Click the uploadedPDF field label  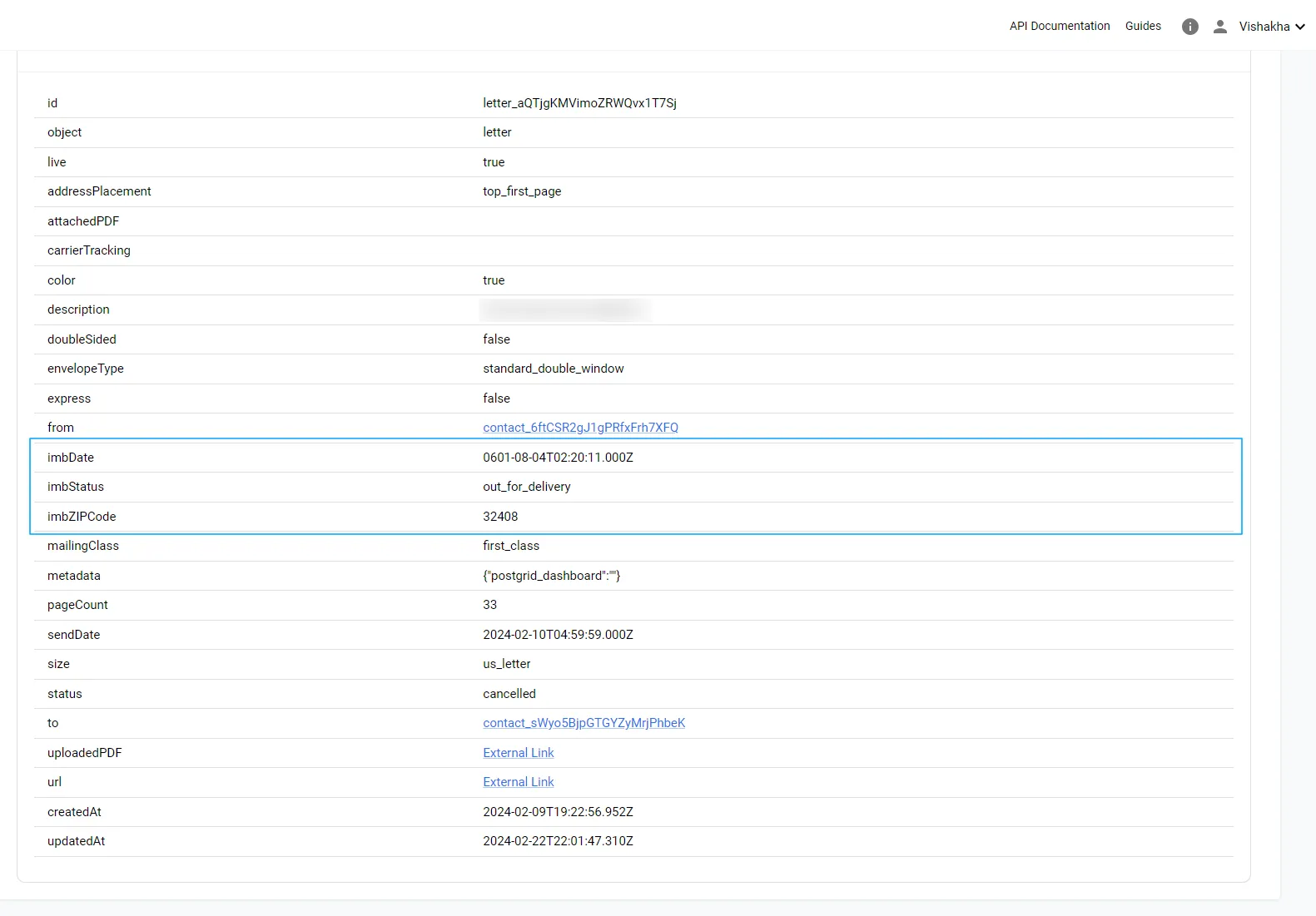84,753
